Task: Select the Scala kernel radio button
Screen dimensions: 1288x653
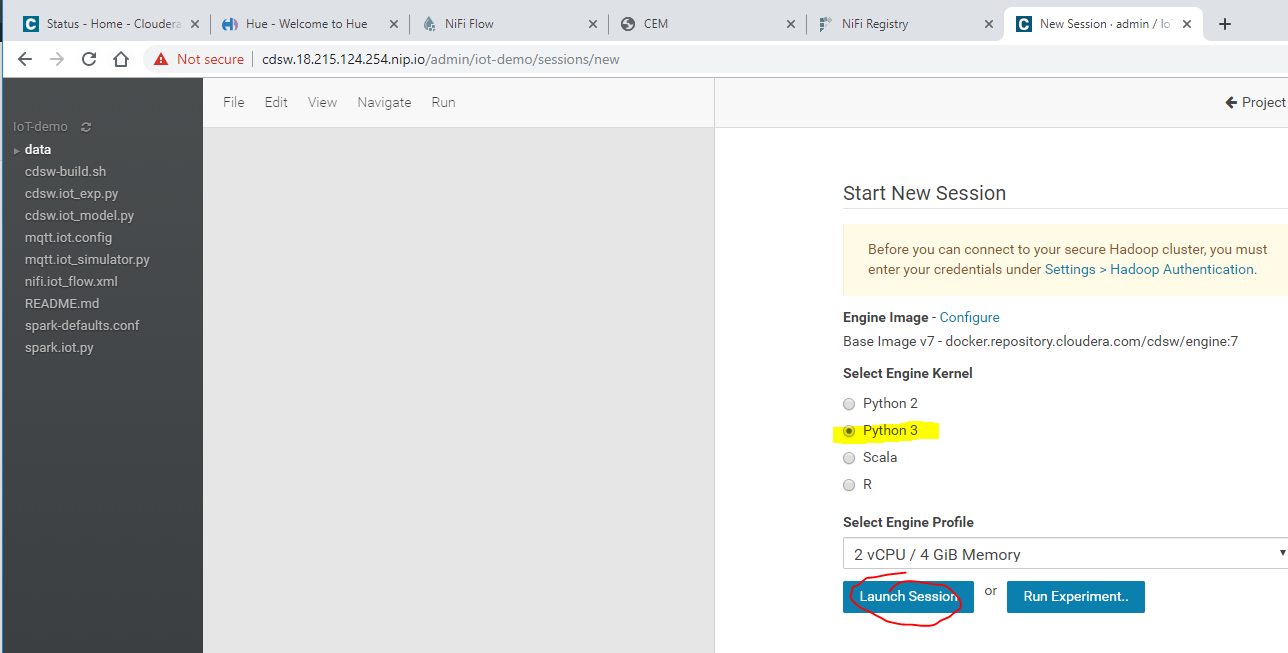Action: (x=849, y=458)
